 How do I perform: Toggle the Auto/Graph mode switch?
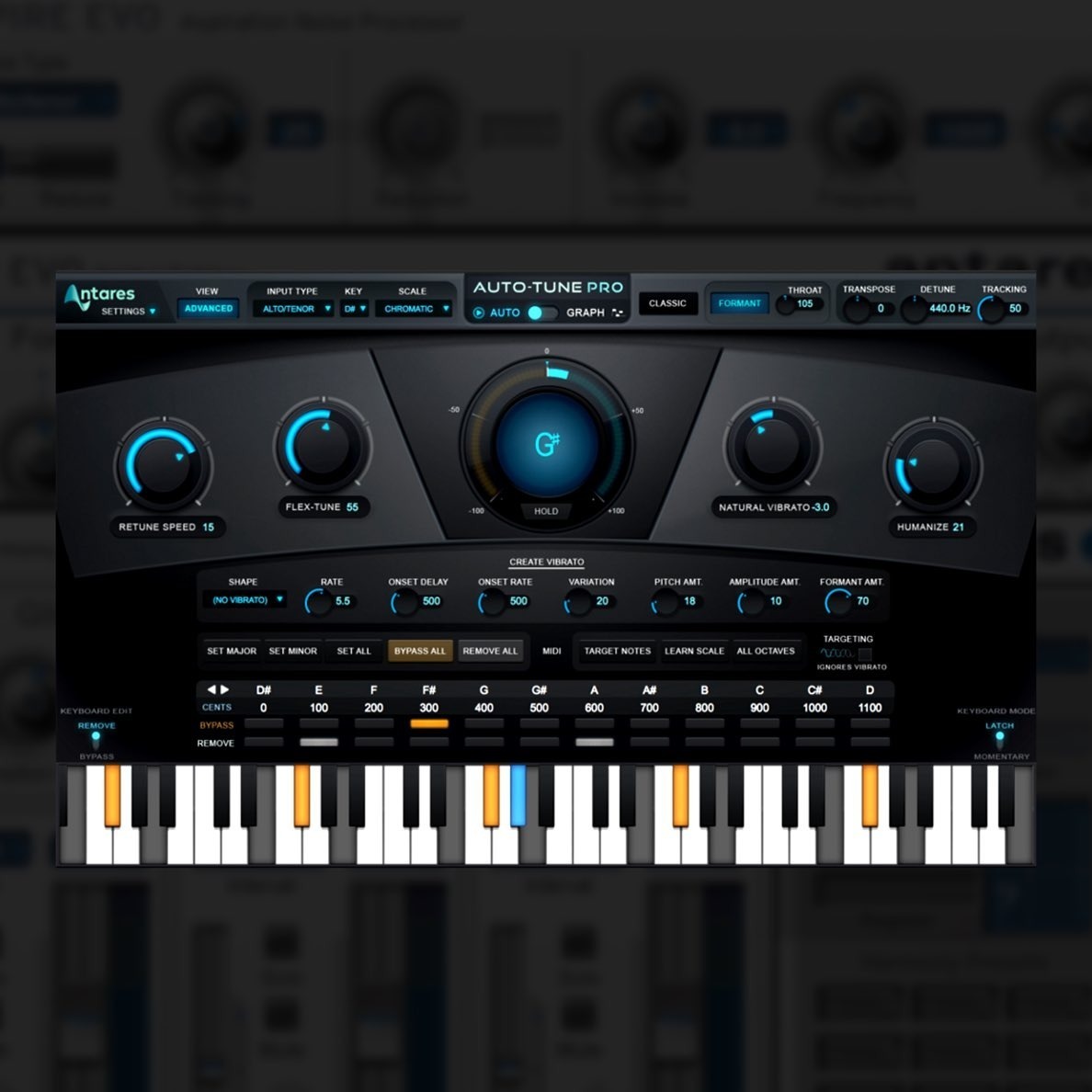pos(541,313)
